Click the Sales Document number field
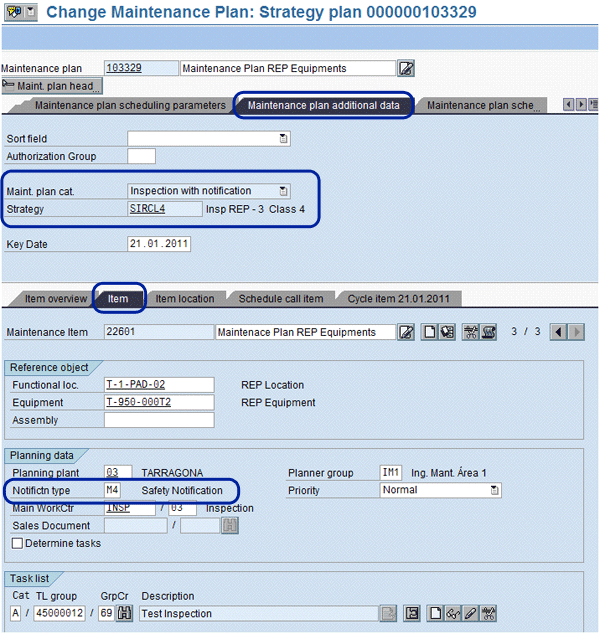The image size is (600, 634). [136, 526]
